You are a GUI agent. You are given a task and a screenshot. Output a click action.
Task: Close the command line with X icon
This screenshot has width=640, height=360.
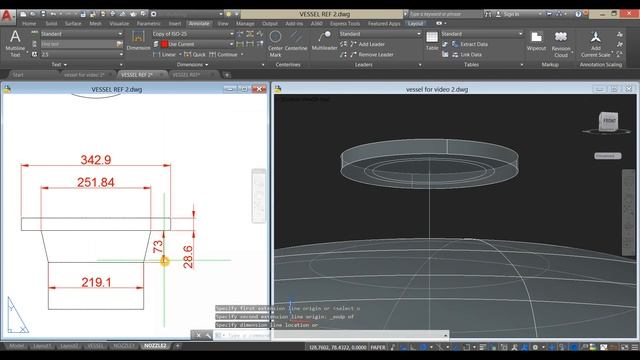[198, 336]
